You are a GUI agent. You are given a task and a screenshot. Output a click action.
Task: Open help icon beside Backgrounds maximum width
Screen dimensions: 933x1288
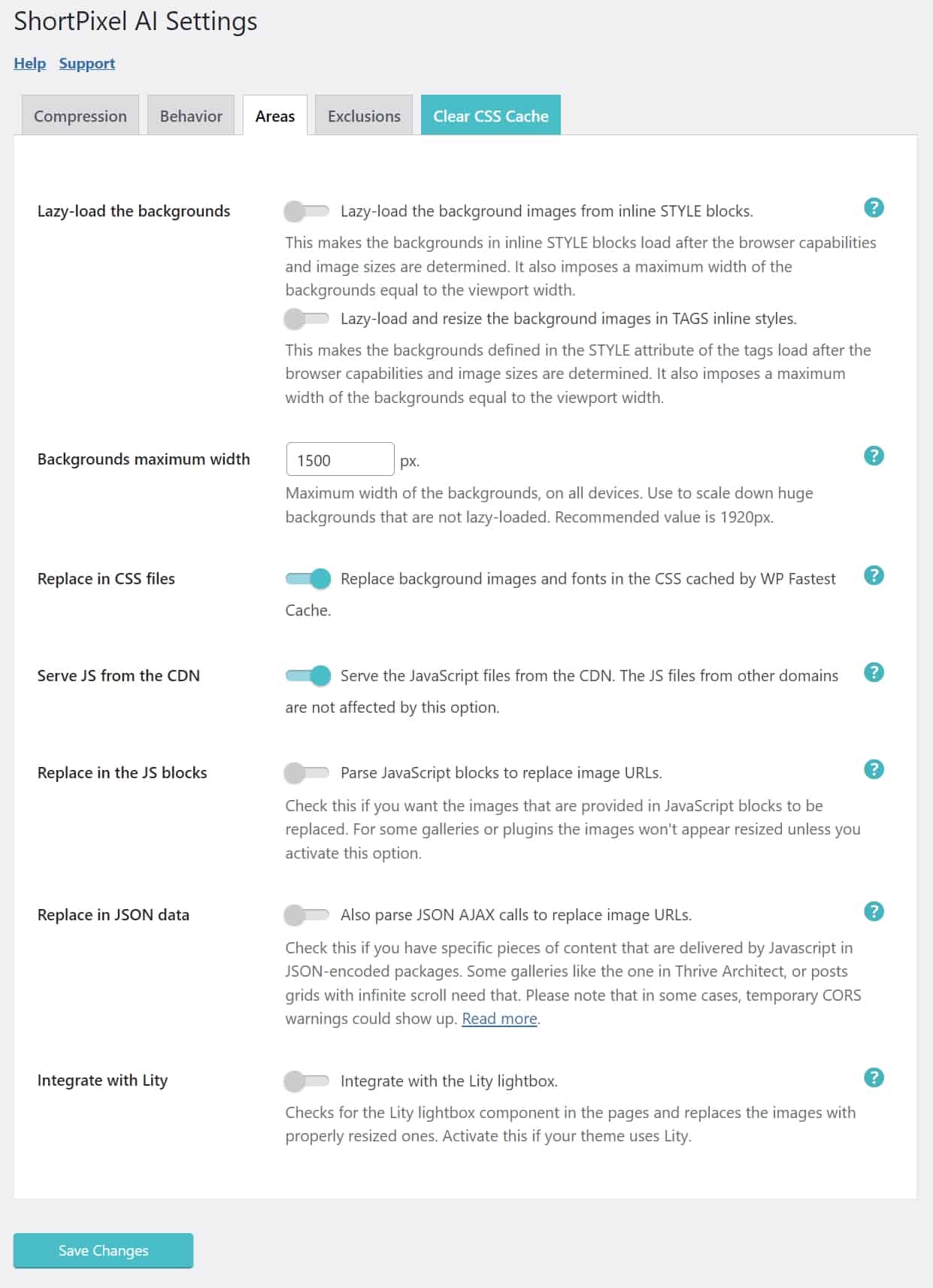(874, 456)
